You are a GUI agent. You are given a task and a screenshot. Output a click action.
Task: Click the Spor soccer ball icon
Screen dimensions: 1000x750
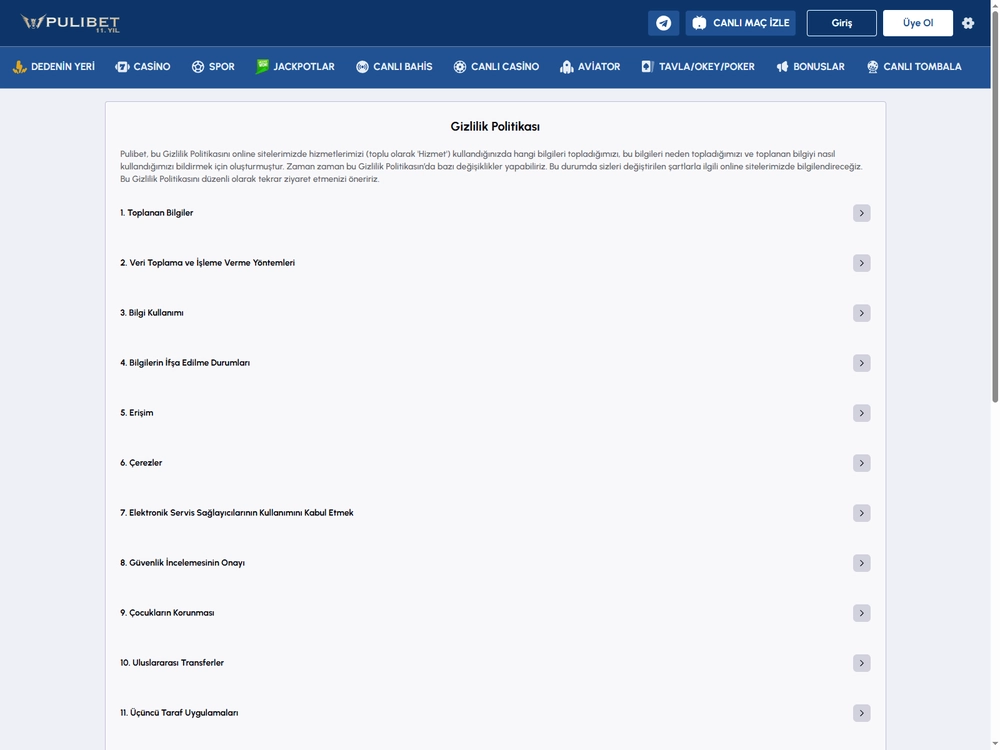(198, 66)
